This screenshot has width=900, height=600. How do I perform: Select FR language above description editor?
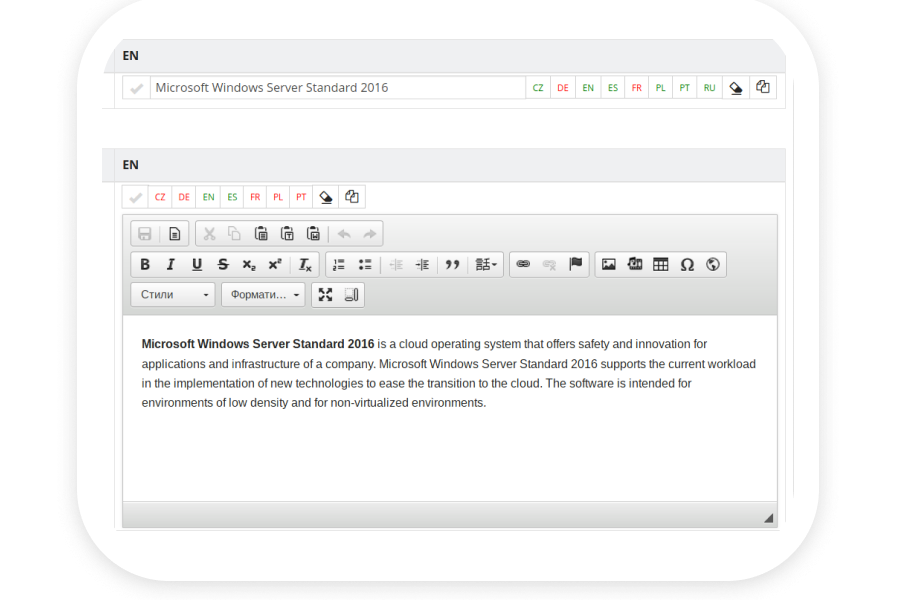point(255,197)
